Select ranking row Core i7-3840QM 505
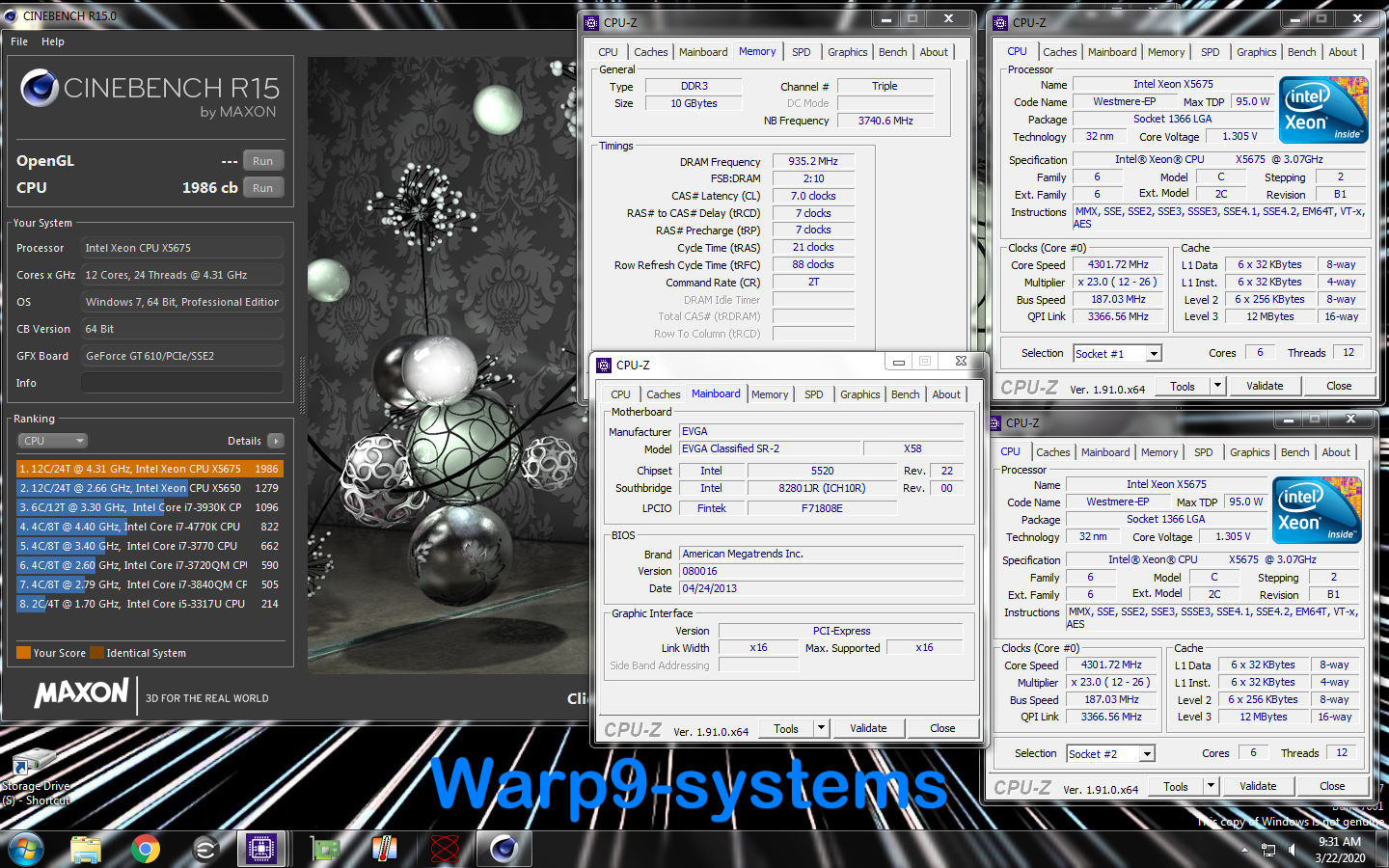This screenshot has height=868, width=1389. point(150,584)
